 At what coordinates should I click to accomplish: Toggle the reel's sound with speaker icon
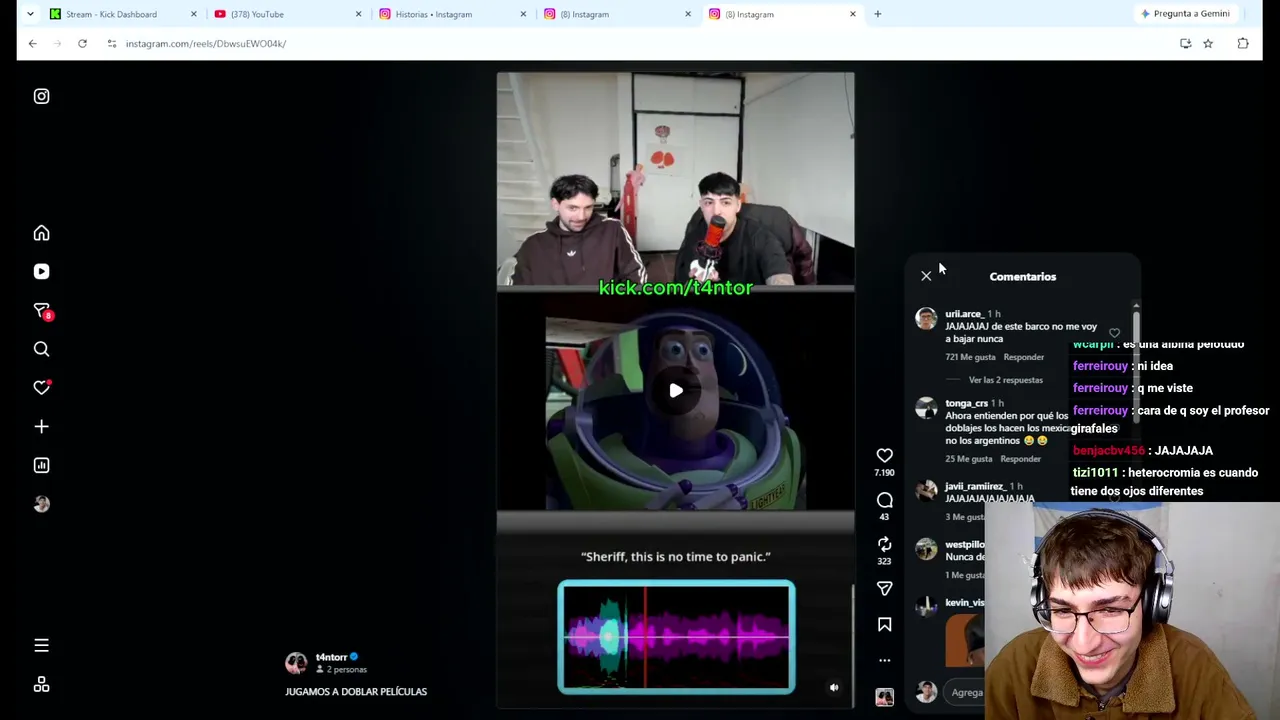click(x=834, y=687)
